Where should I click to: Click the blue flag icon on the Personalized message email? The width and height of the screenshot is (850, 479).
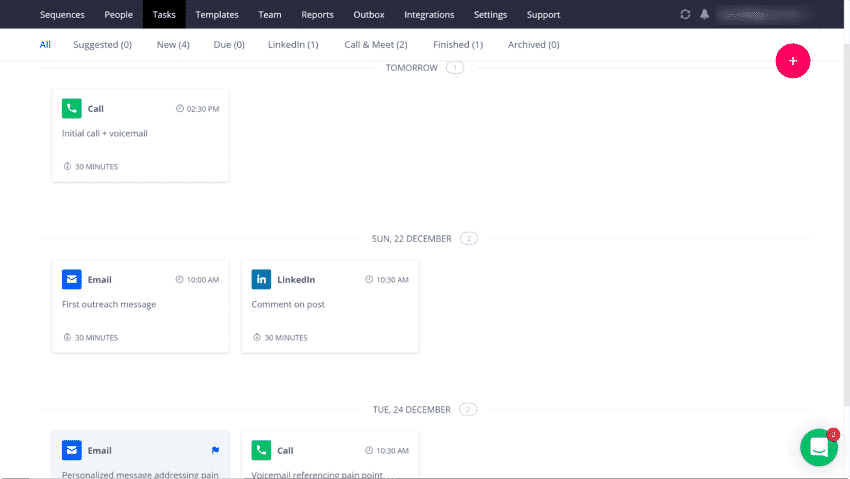point(215,450)
